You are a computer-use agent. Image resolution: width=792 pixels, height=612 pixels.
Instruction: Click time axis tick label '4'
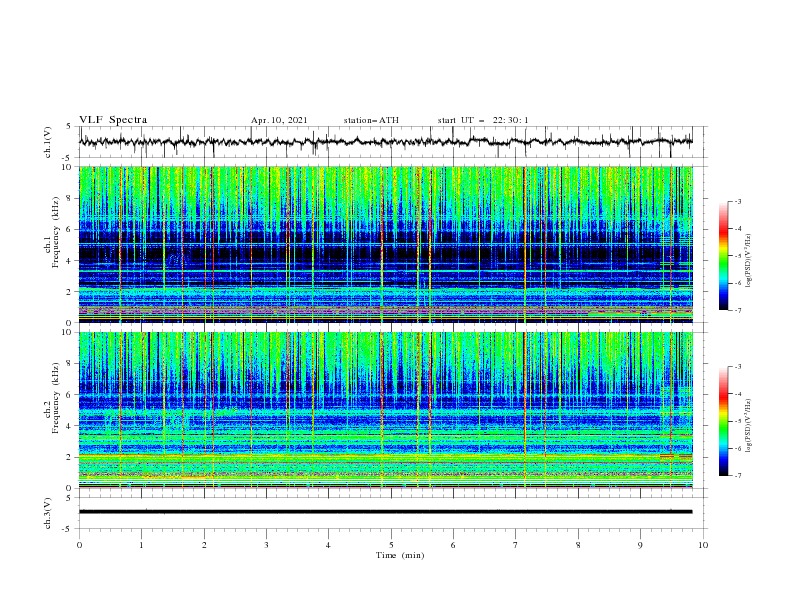[x=329, y=545]
